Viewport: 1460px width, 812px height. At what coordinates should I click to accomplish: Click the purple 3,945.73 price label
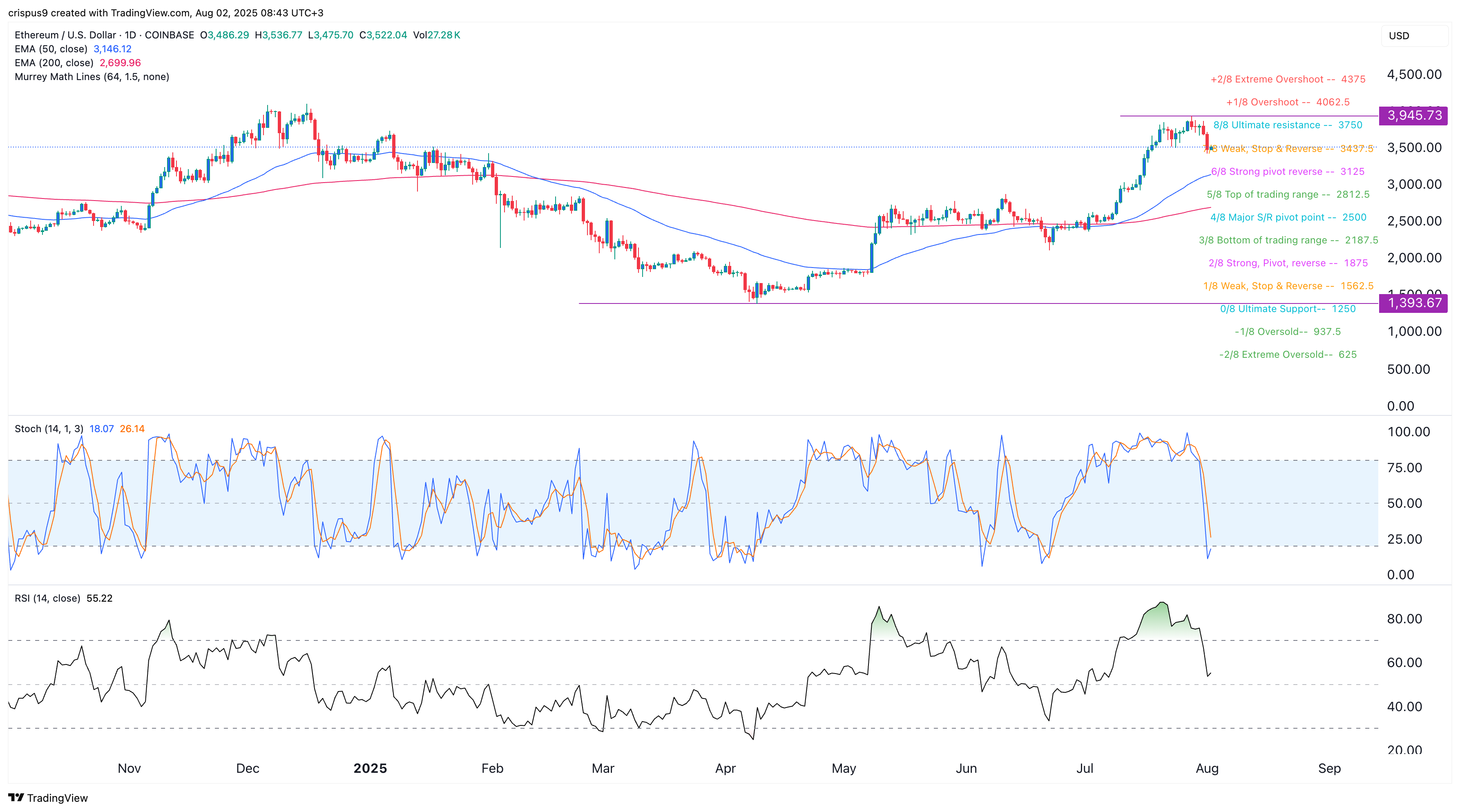[x=1413, y=116]
